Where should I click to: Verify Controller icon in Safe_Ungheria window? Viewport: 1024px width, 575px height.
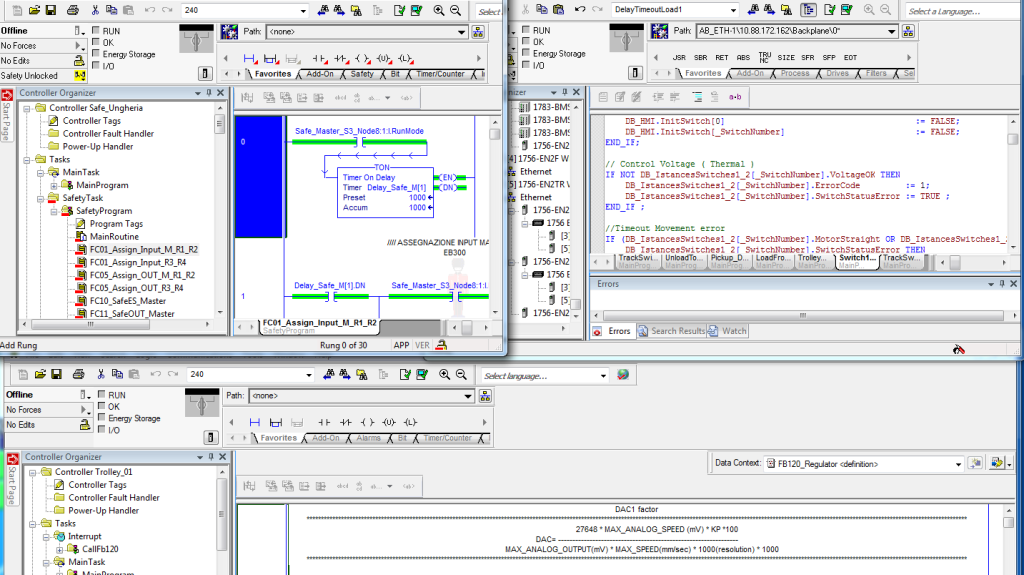pos(416,10)
